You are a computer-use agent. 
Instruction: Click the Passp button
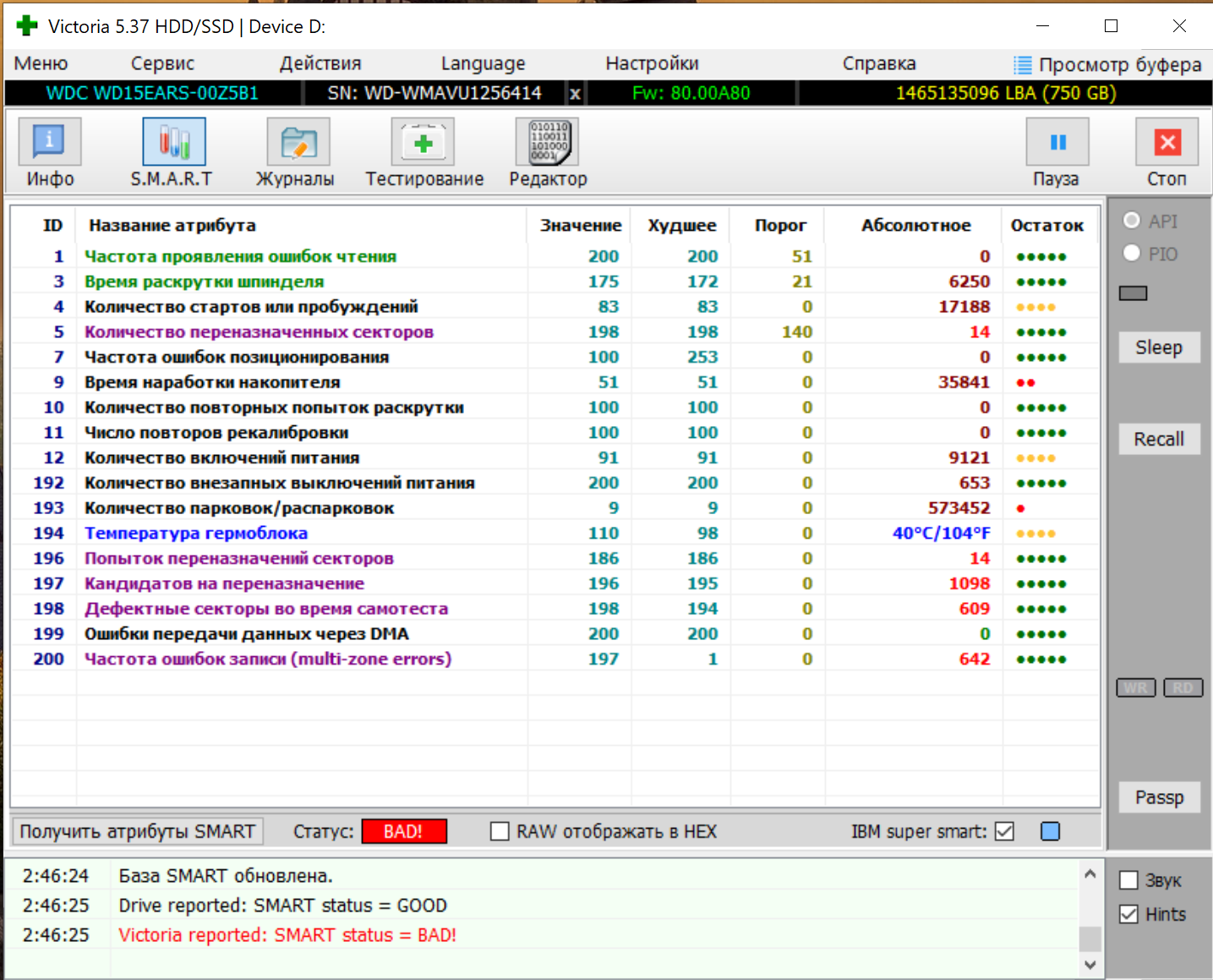click(x=1159, y=797)
